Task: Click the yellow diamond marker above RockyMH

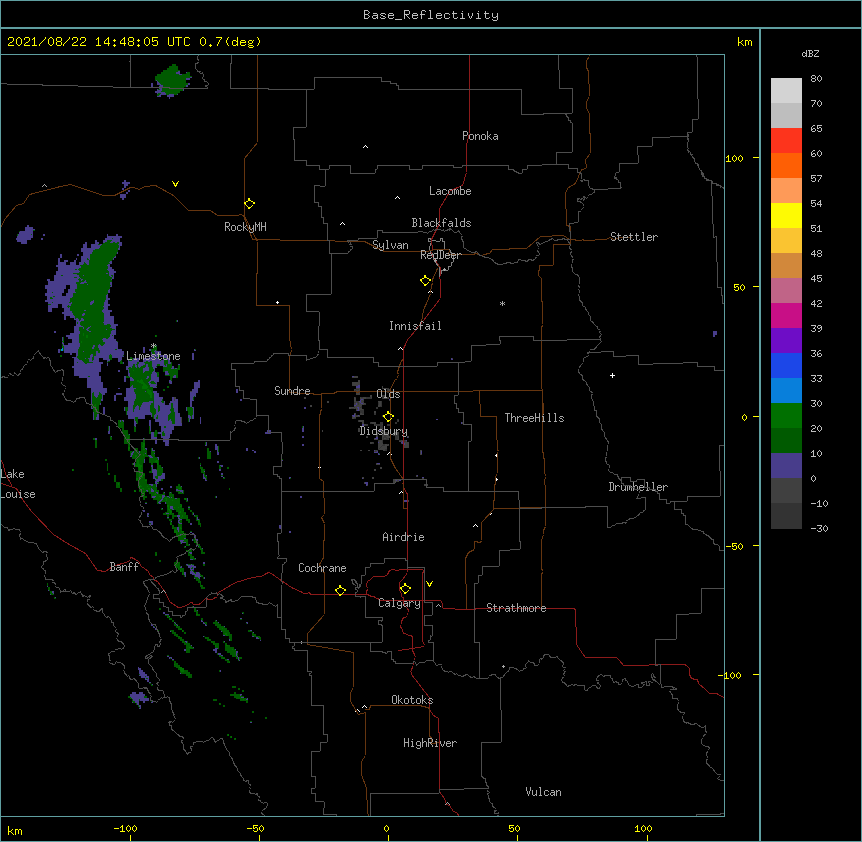Action: coord(250,204)
